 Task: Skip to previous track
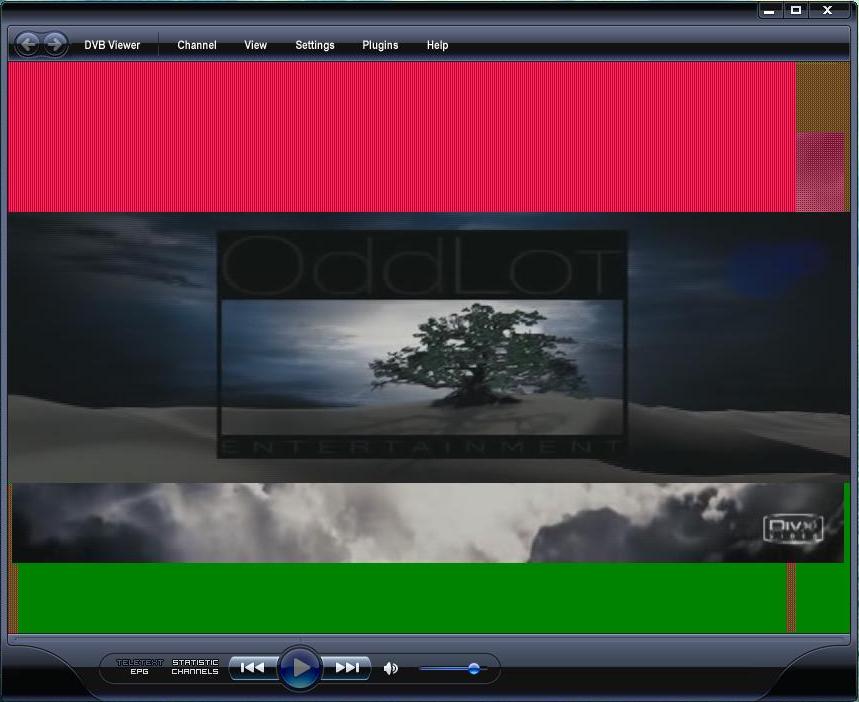click(x=253, y=667)
